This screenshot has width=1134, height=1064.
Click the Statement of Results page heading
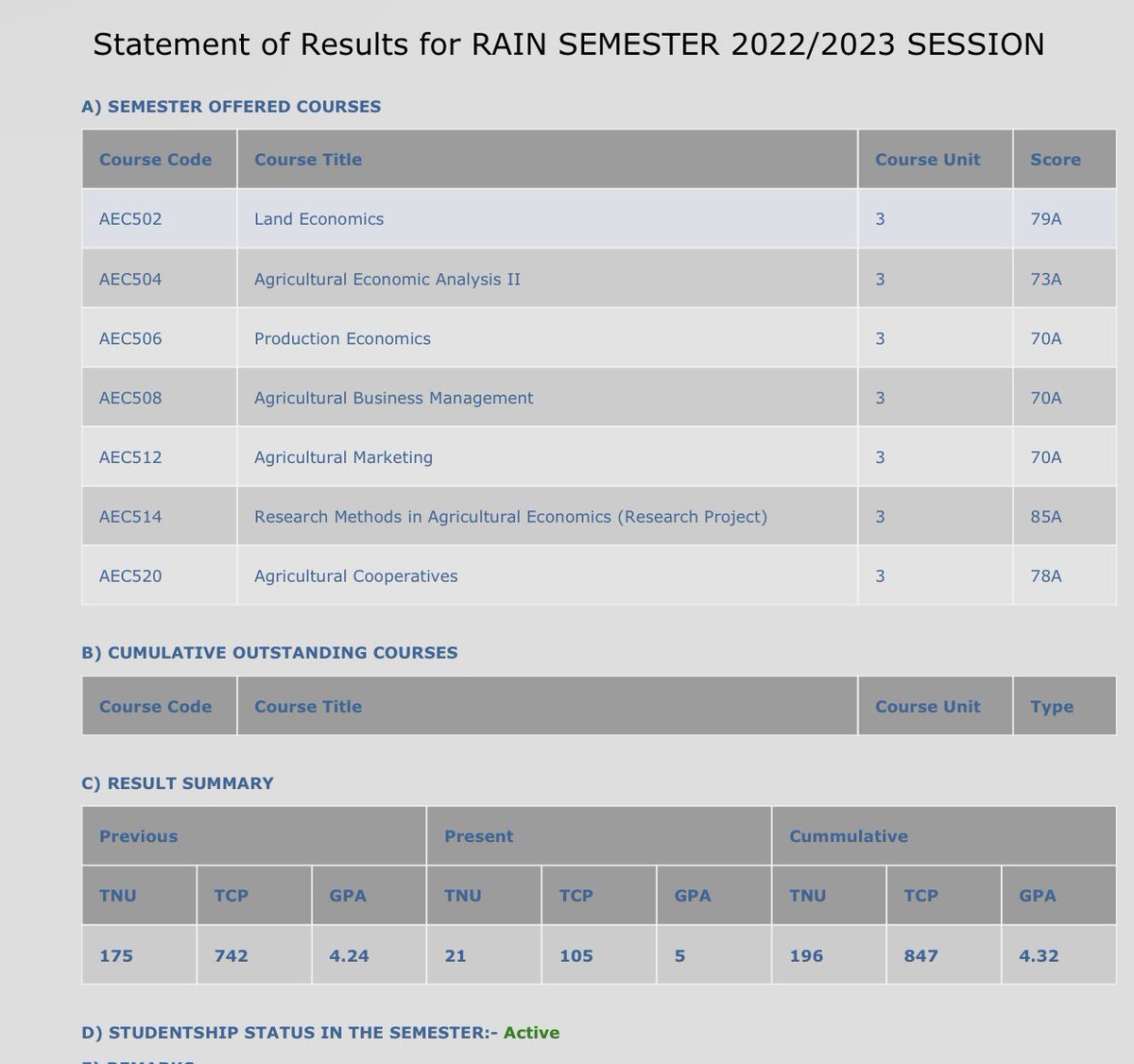pyautogui.click(x=569, y=44)
